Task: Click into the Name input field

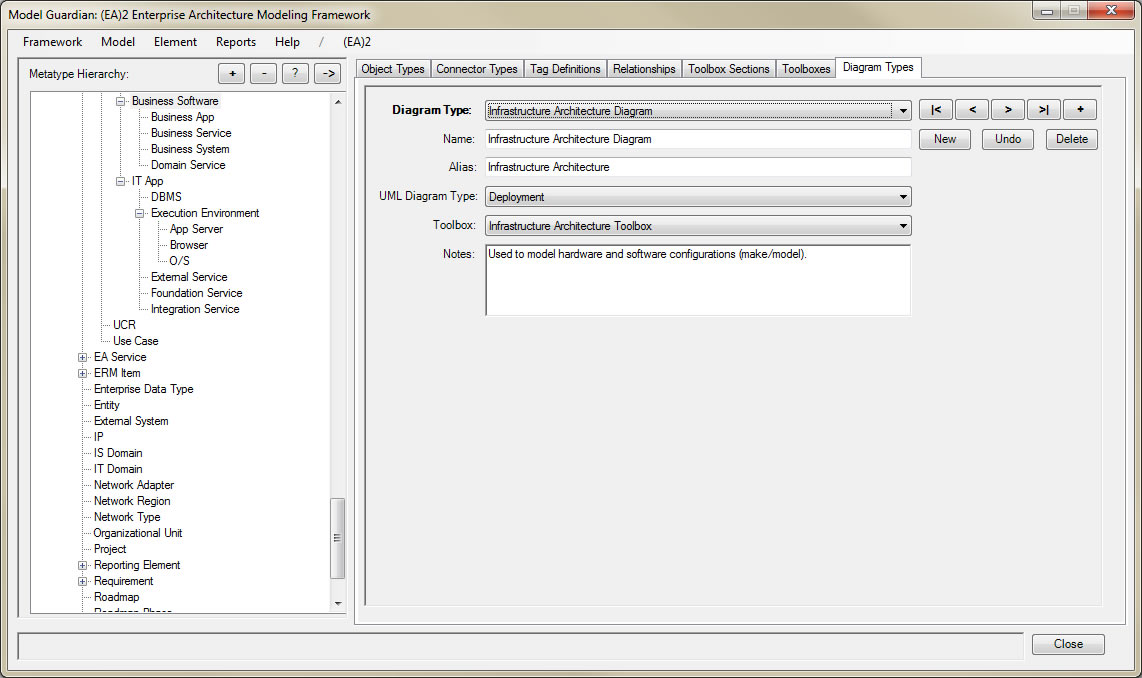Action: click(698, 139)
